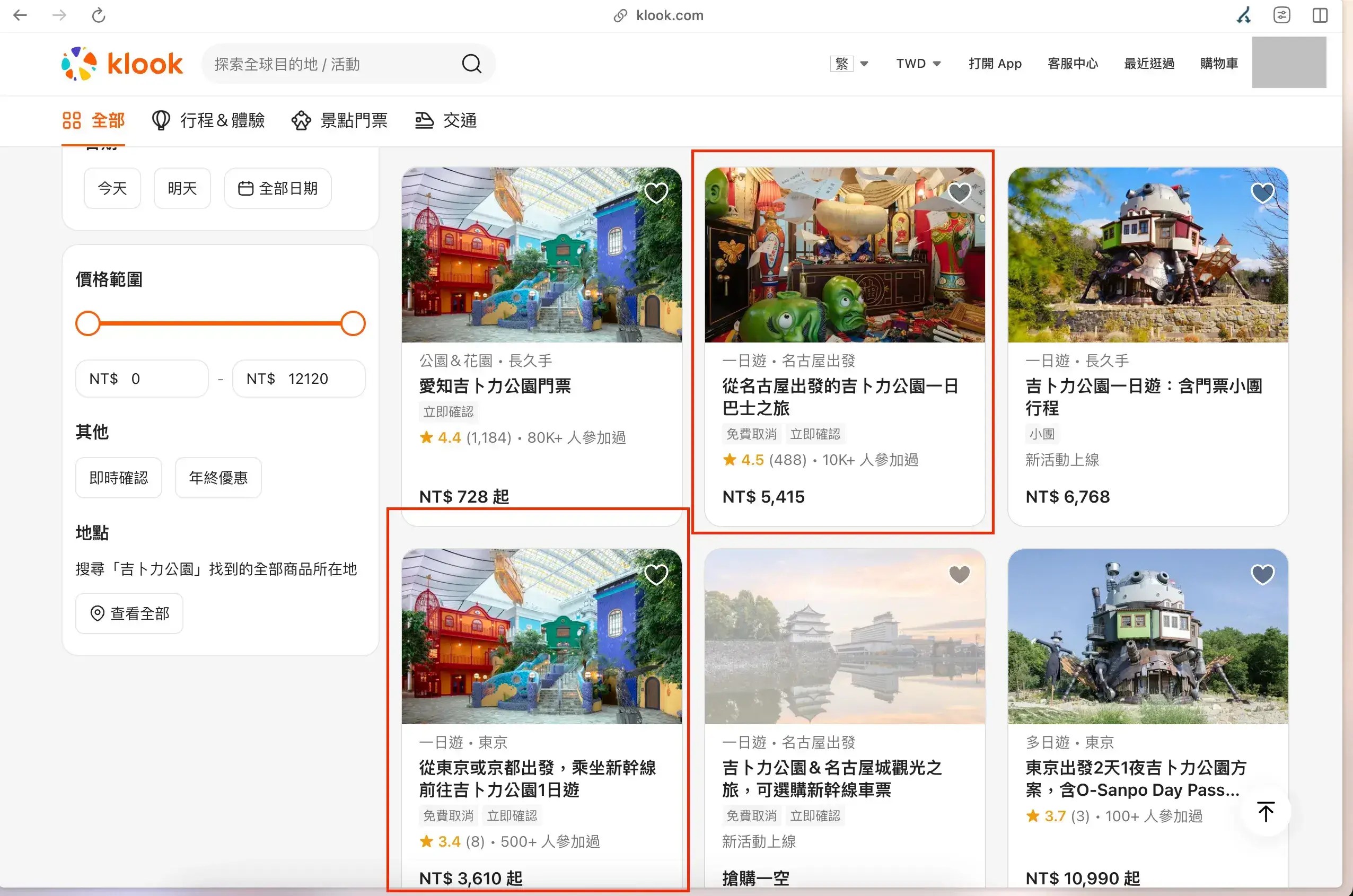Click the browser reload icon
Screen dimensions: 1353x896
(98, 15)
